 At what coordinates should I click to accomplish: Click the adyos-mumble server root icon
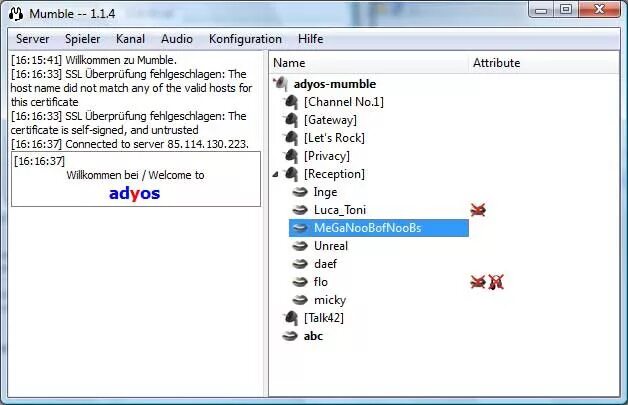[x=281, y=84]
